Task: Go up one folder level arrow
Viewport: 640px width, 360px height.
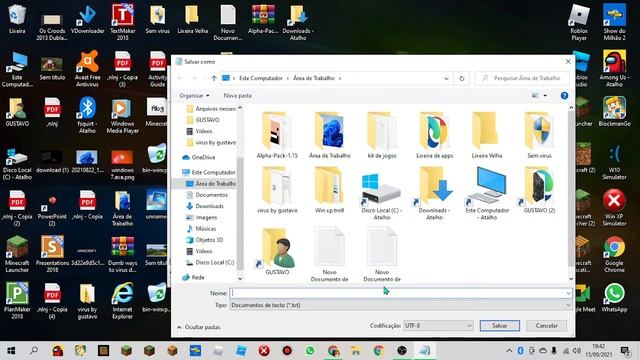Action: 214,78
